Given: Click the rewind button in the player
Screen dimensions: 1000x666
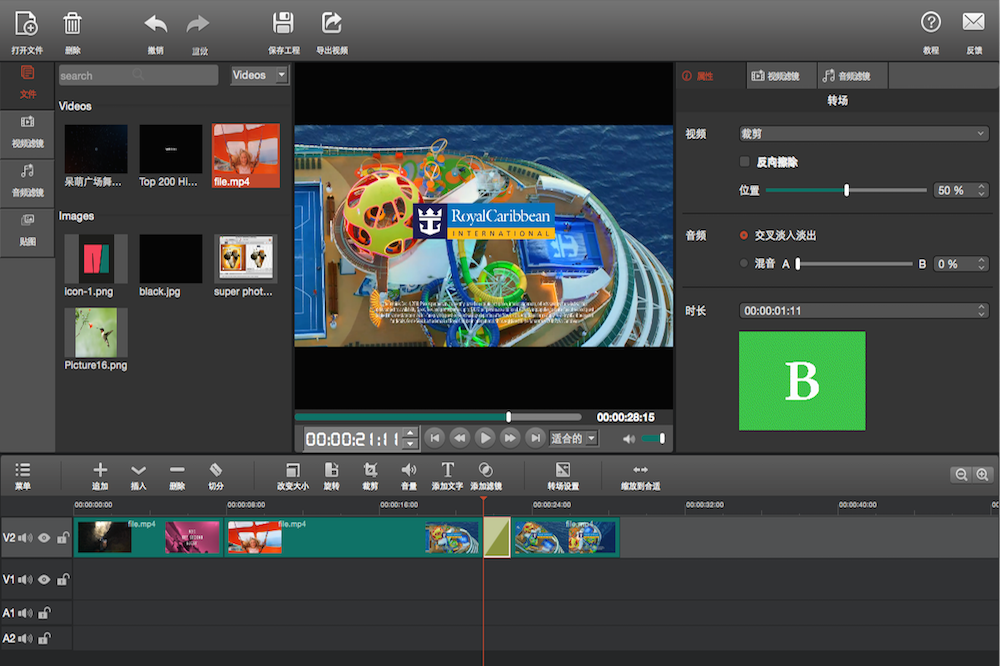Looking at the screenshot, I should pyautogui.click(x=460, y=438).
